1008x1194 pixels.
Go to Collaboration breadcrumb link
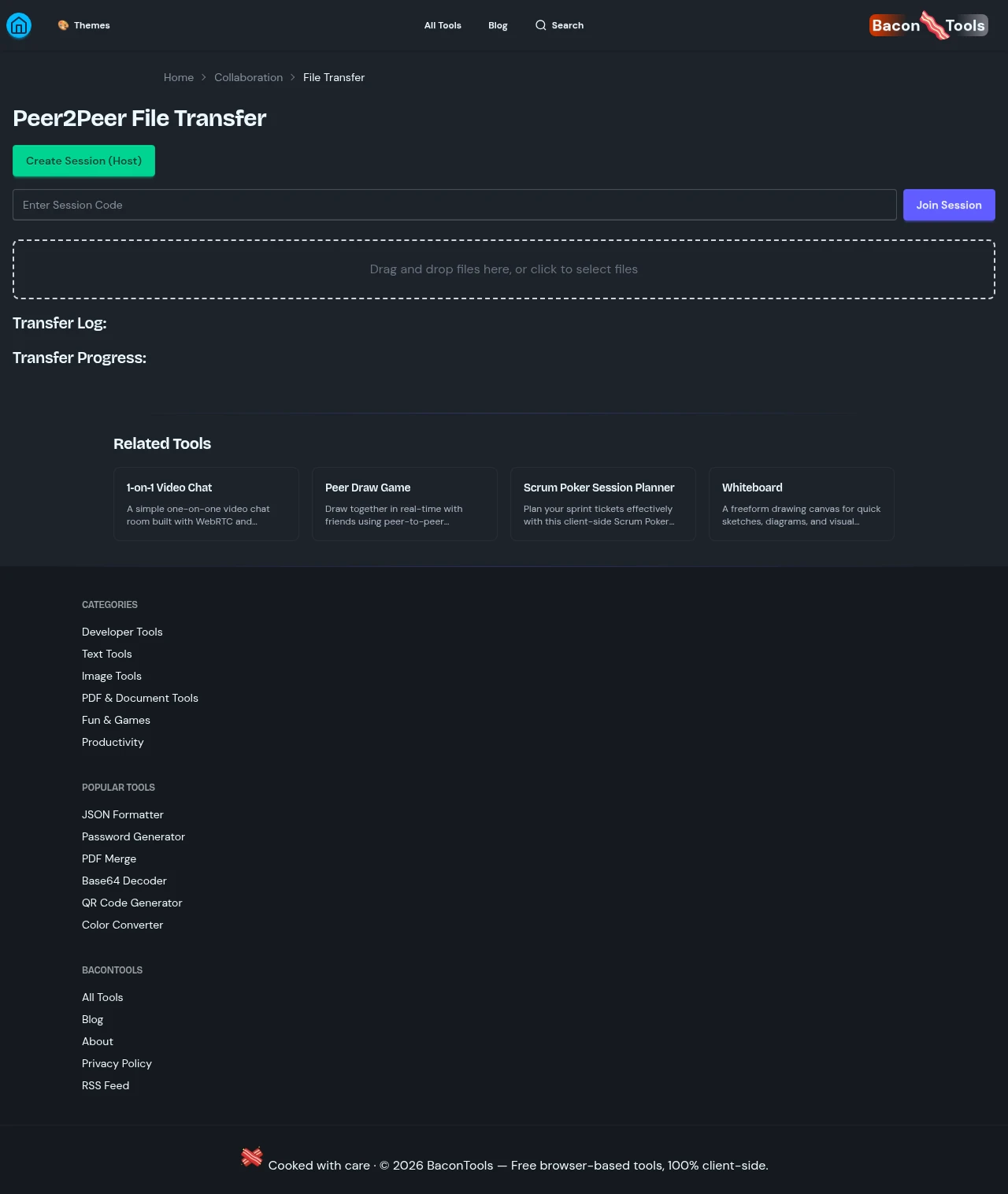coord(248,77)
